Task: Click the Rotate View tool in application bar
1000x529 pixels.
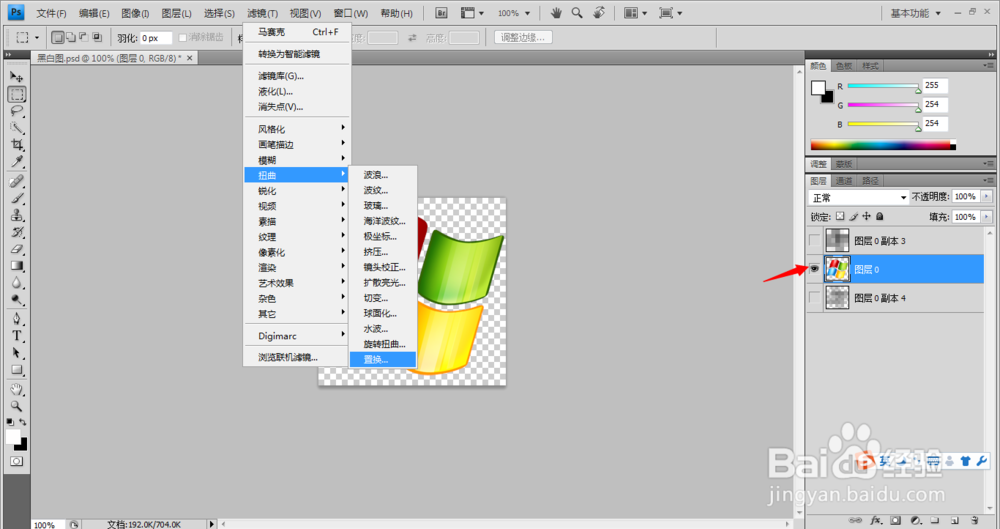Action: click(x=599, y=13)
